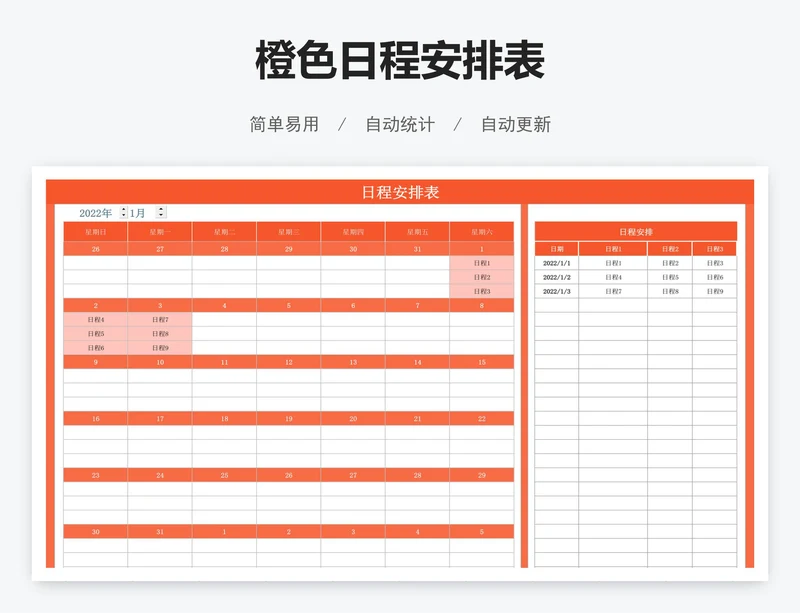Click calendar date 13
800x613 pixels.
(x=353, y=362)
